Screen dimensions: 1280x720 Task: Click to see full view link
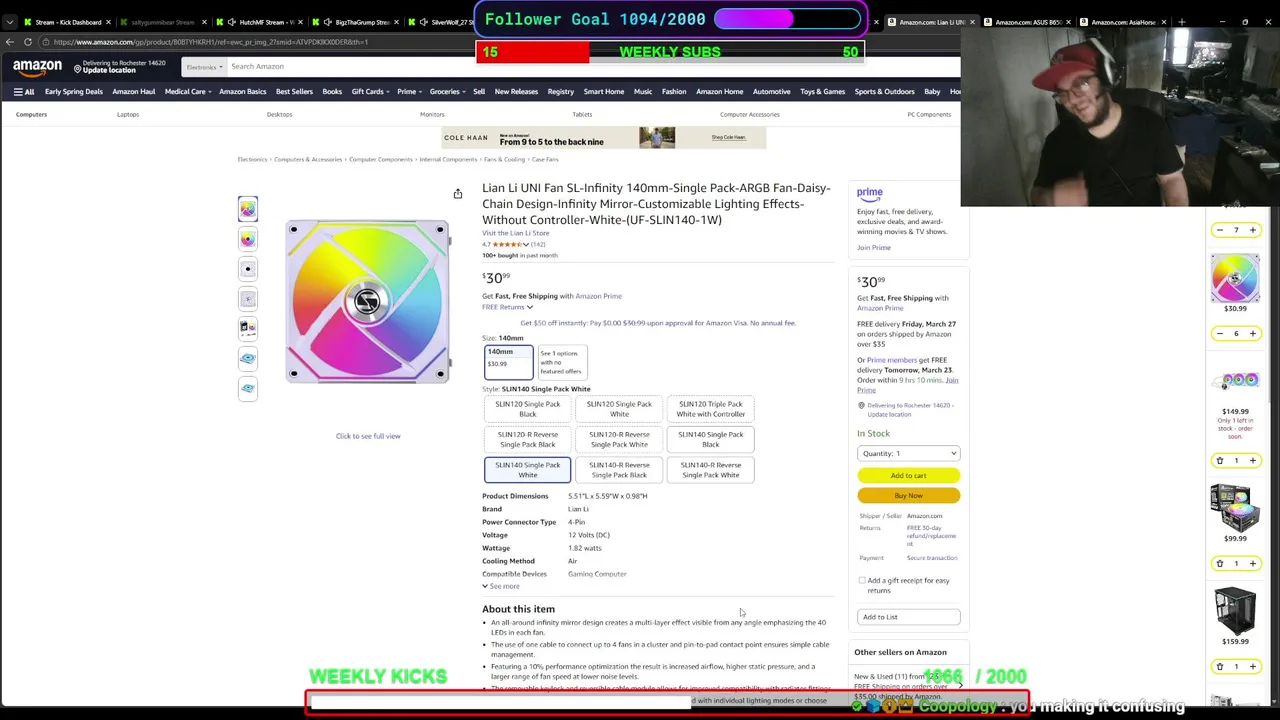pyautogui.click(x=368, y=436)
